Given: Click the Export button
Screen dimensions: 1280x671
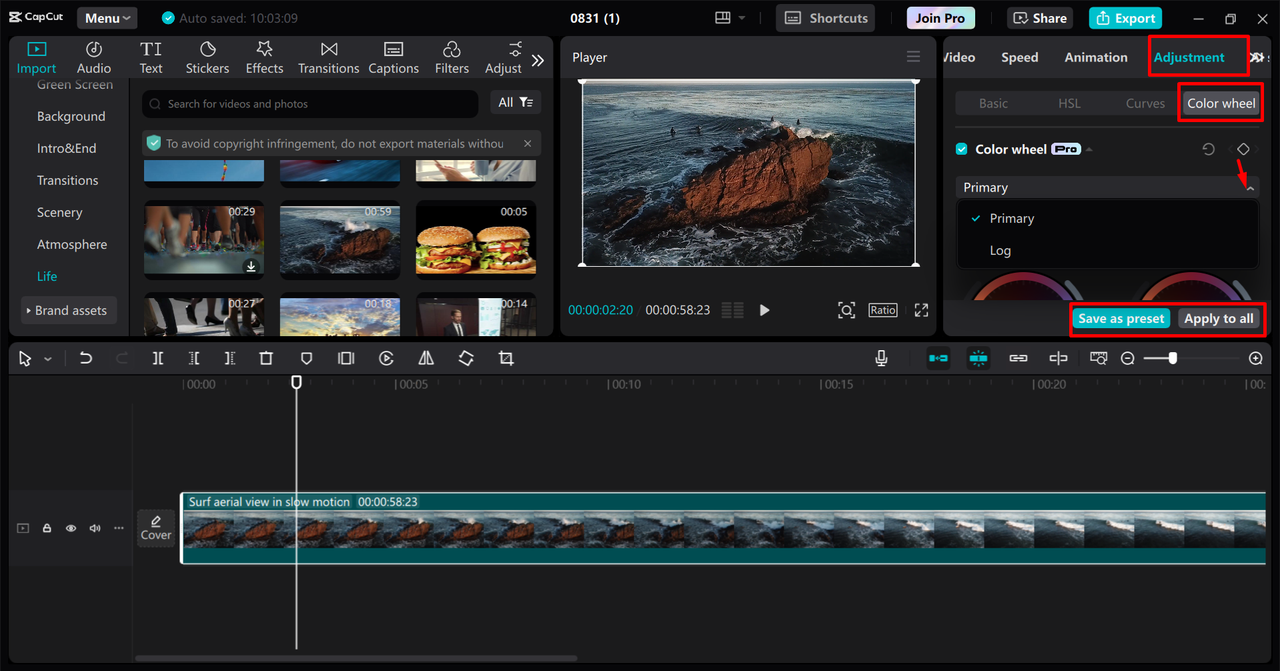Looking at the screenshot, I should coord(1125,18).
